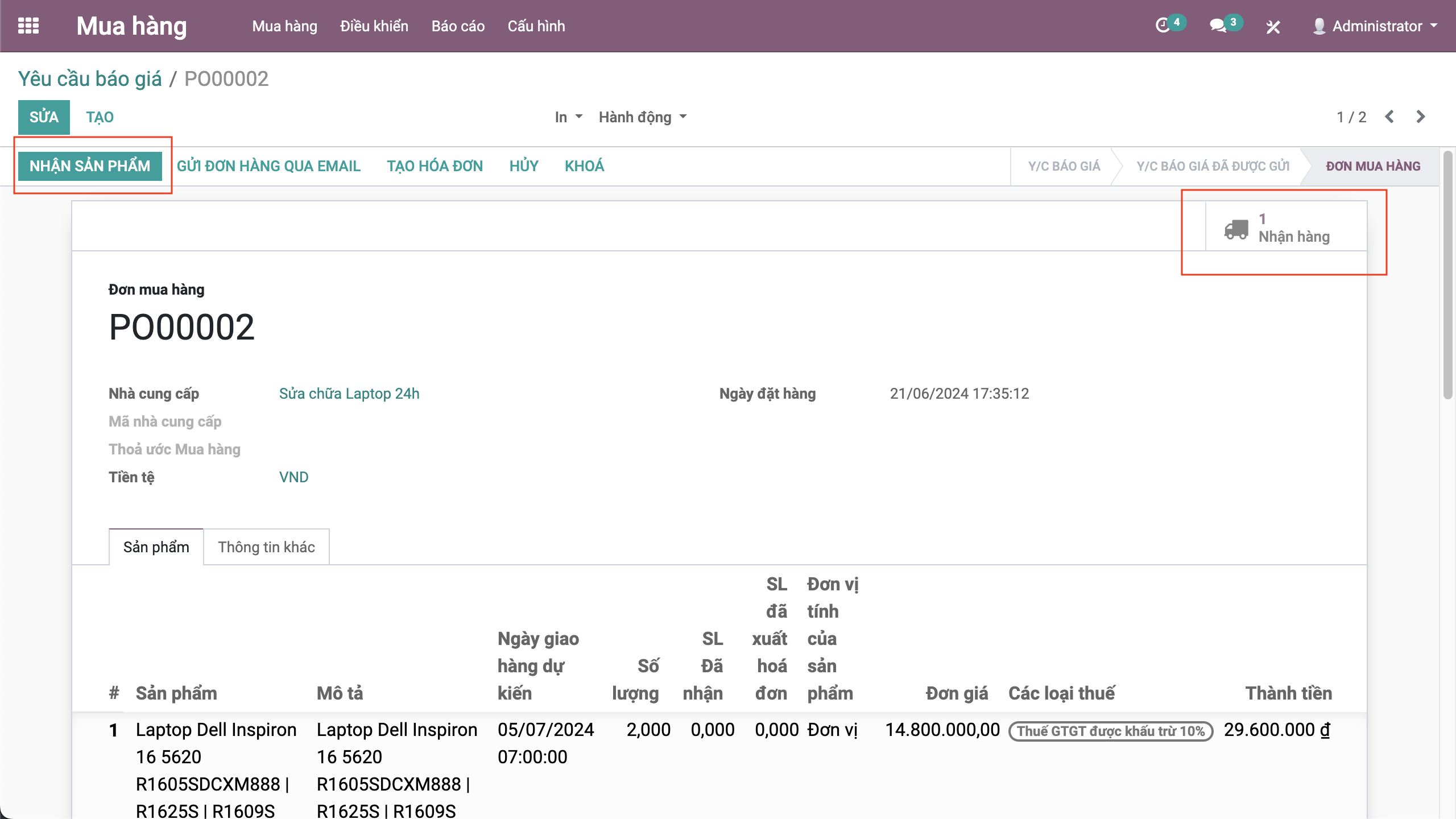
Task: Expand the Hành động action dropdown
Action: pyautogui.click(x=642, y=117)
